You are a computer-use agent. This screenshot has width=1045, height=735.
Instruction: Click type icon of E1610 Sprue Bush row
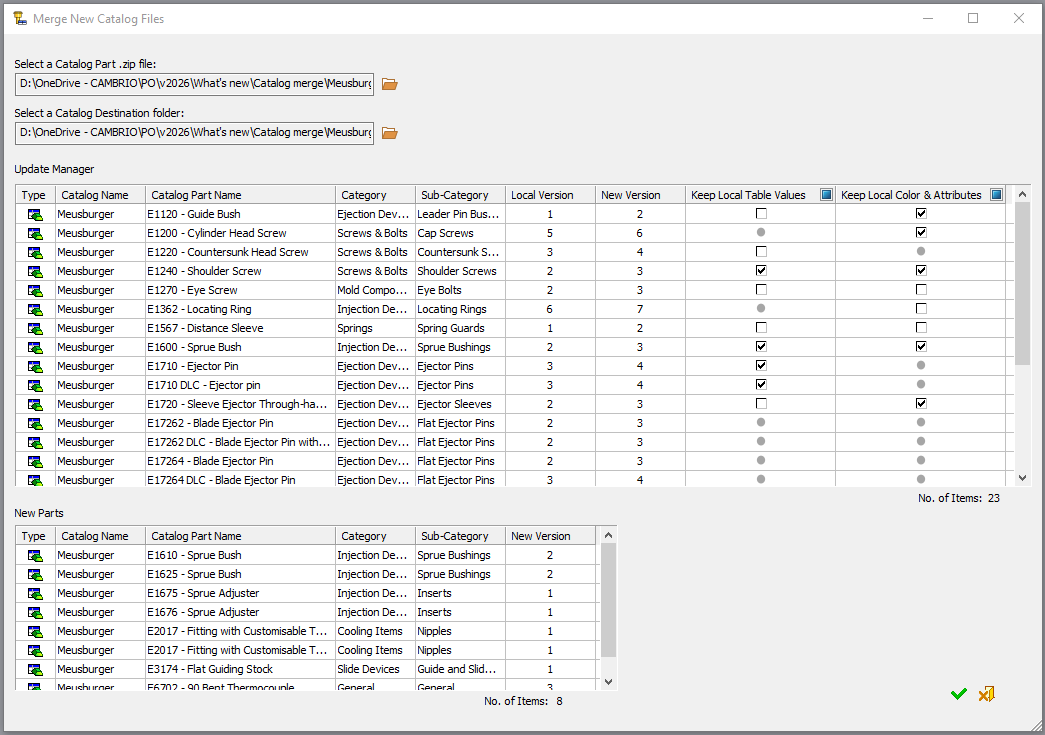click(x=35, y=555)
